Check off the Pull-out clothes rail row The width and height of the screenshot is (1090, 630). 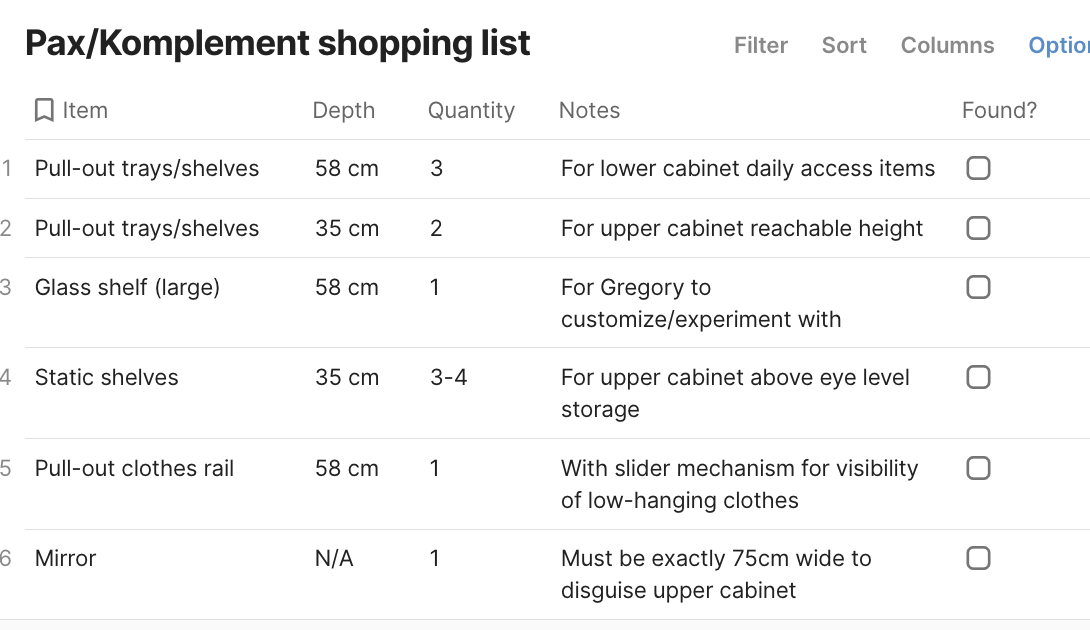(x=978, y=468)
